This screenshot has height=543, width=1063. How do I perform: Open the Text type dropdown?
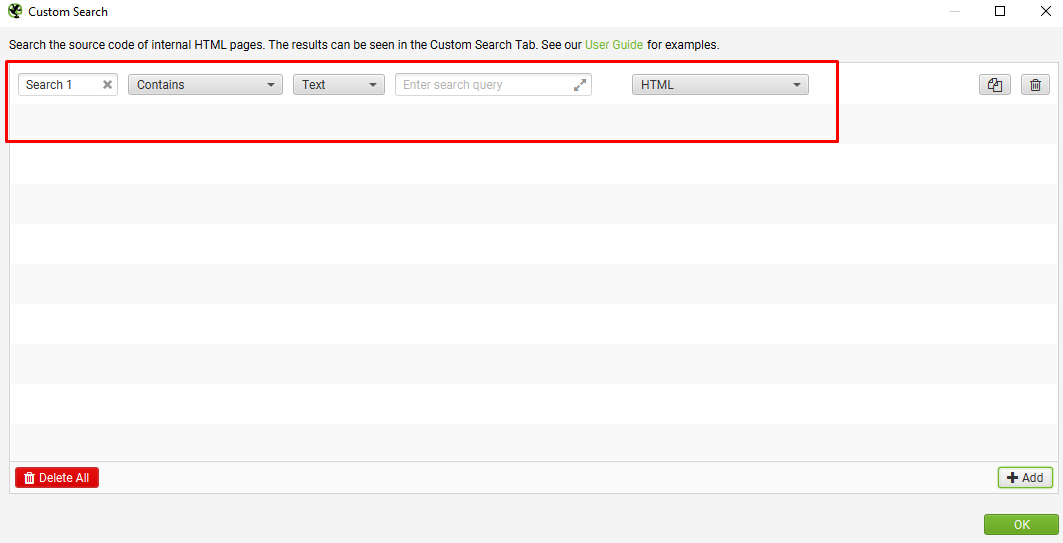pyautogui.click(x=339, y=85)
